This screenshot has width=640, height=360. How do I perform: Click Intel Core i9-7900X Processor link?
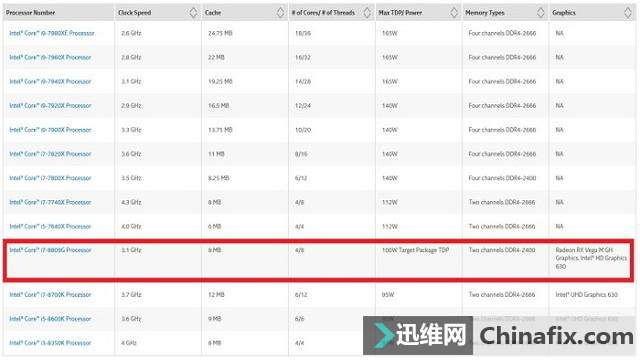tap(50, 130)
